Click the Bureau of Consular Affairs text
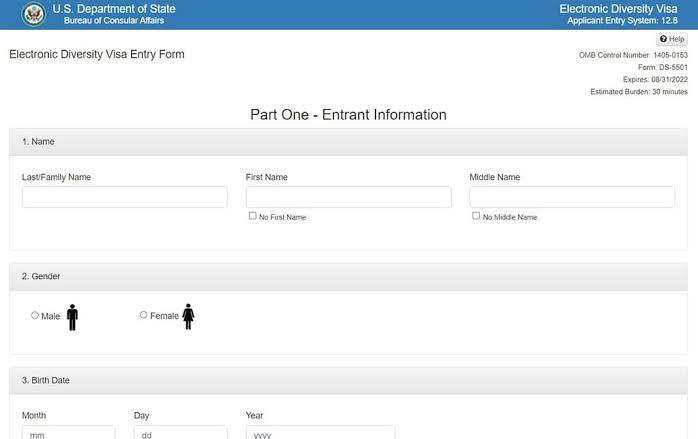The height and width of the screenshot is (439, 698). pos(113,21)
